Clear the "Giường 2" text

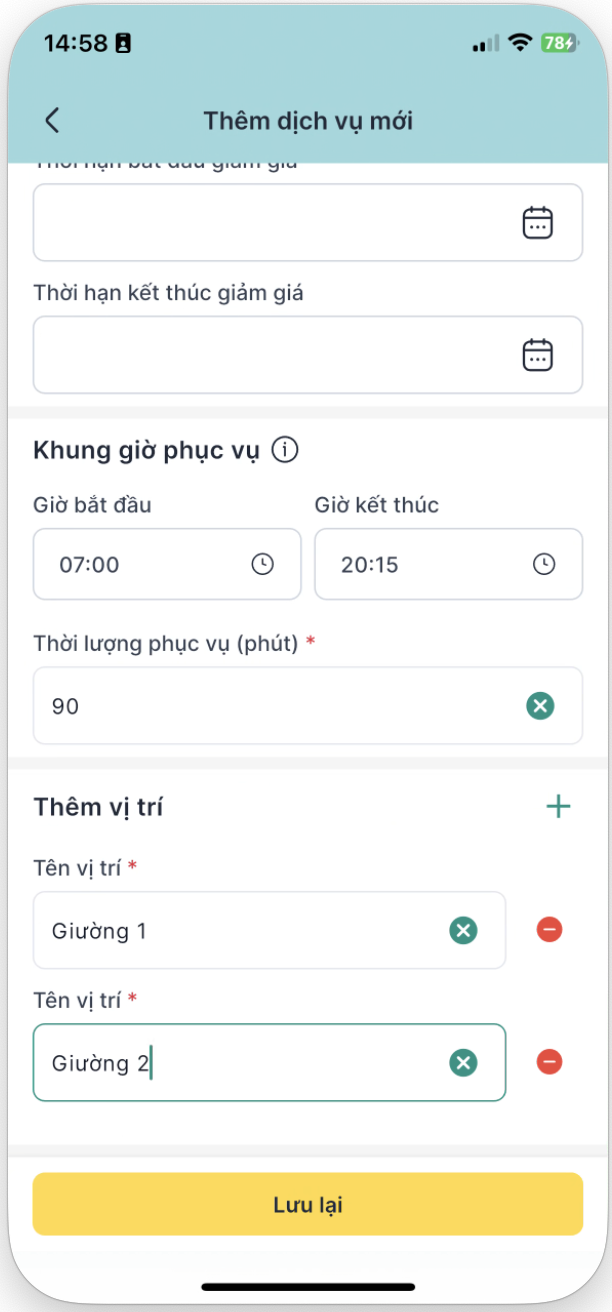(x=463, y=1063)
